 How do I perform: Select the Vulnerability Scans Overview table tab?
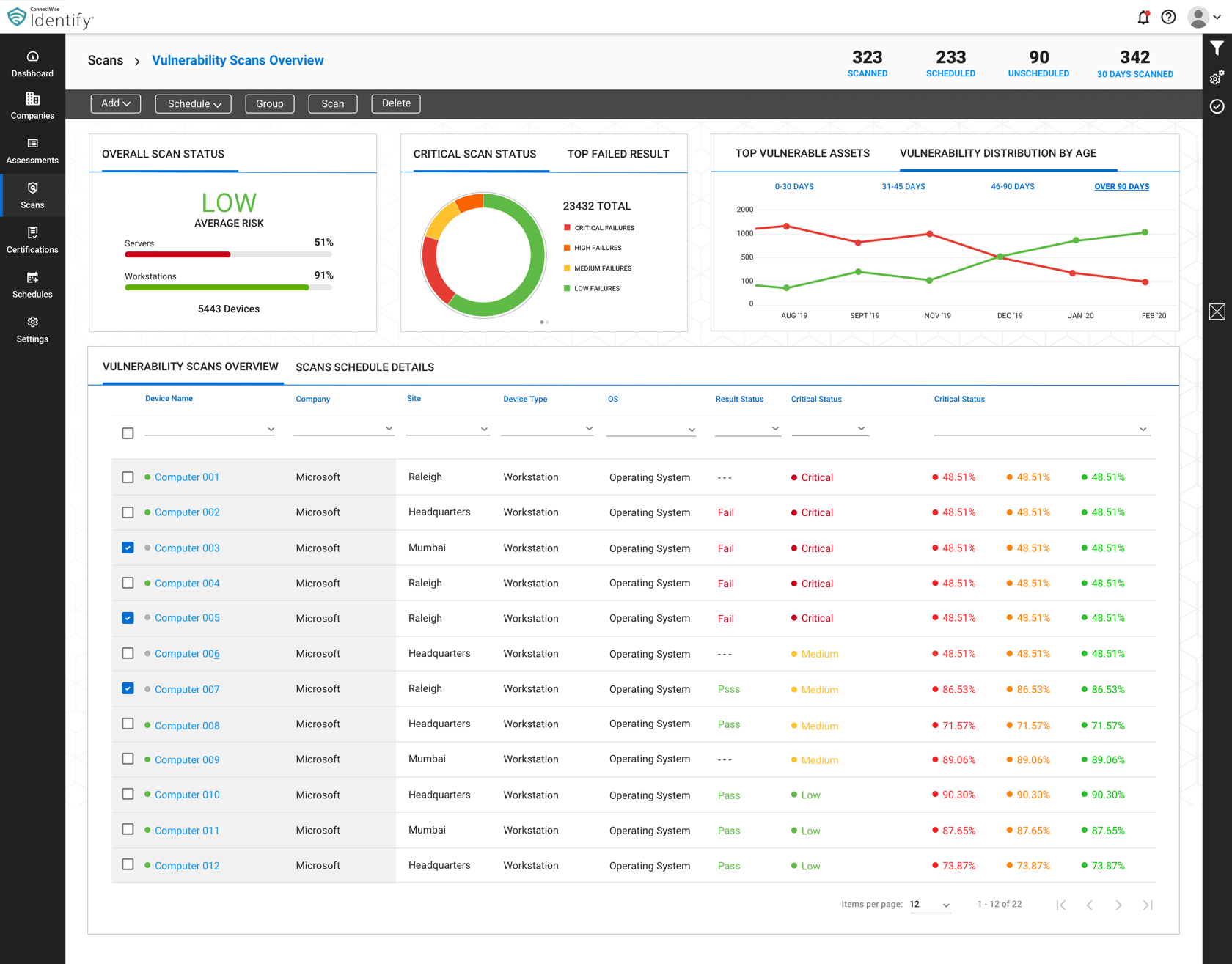(x=191, y=367)
